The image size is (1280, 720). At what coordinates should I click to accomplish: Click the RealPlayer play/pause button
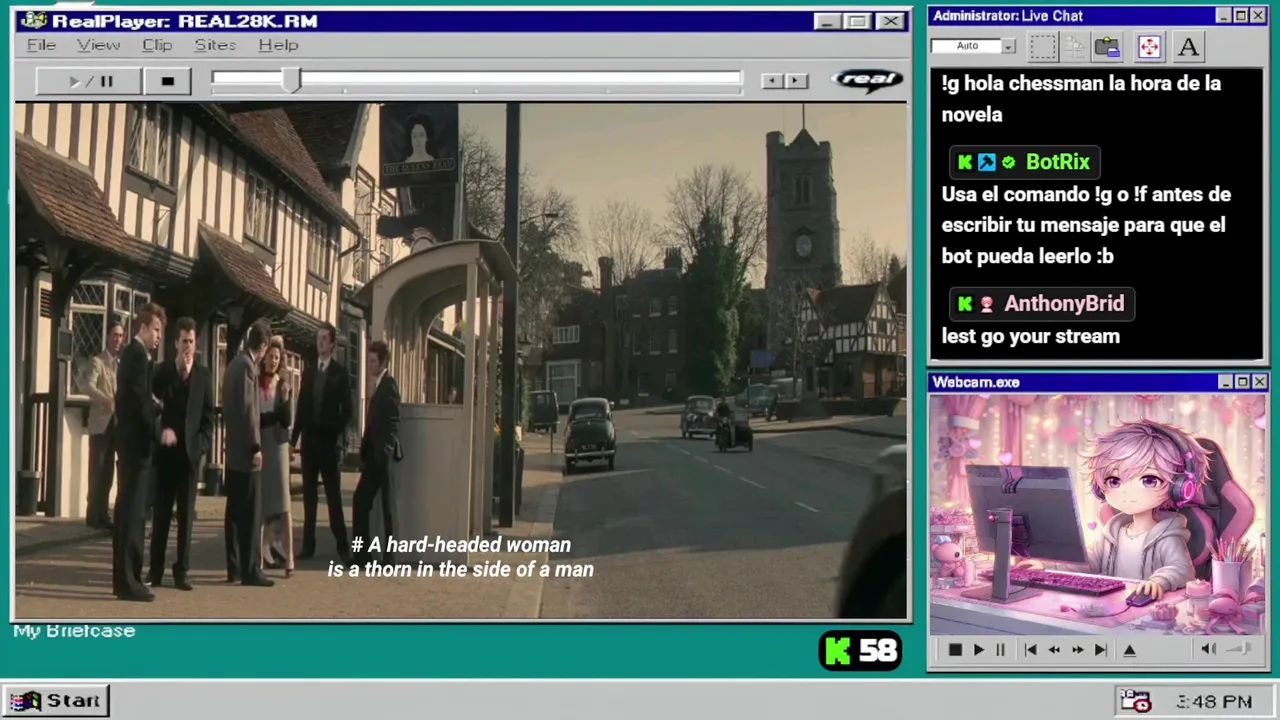click(89, 81)
